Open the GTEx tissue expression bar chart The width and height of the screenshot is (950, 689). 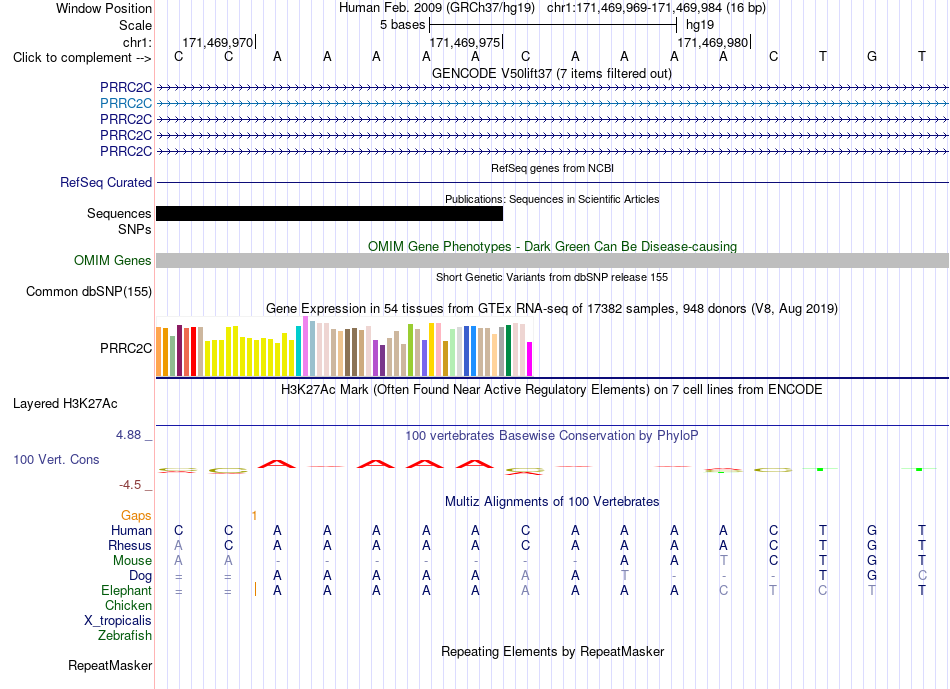tap(344, 347)
